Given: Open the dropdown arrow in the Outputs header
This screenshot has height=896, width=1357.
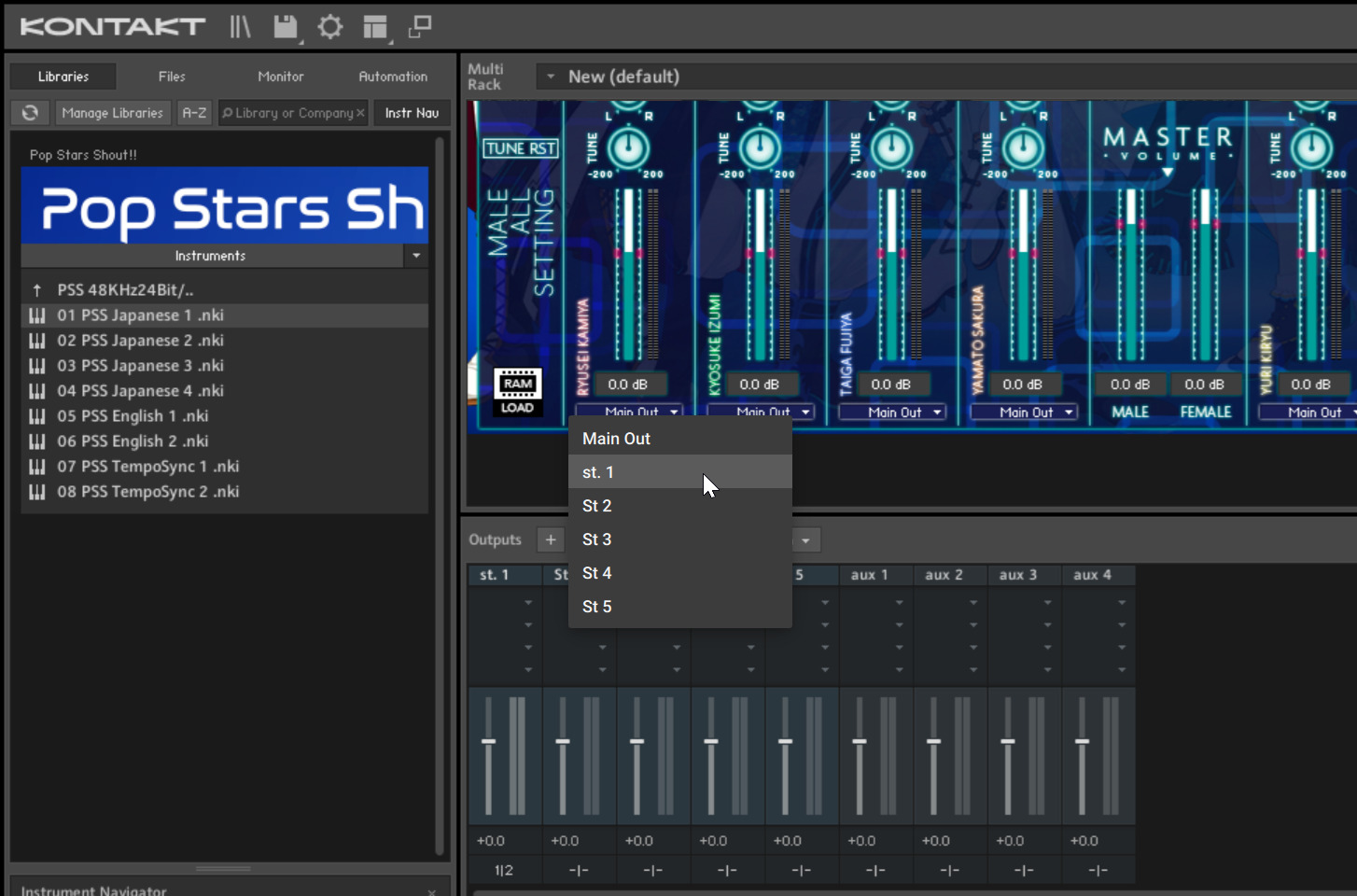Looking at the screenshot, I should [805, 540].
